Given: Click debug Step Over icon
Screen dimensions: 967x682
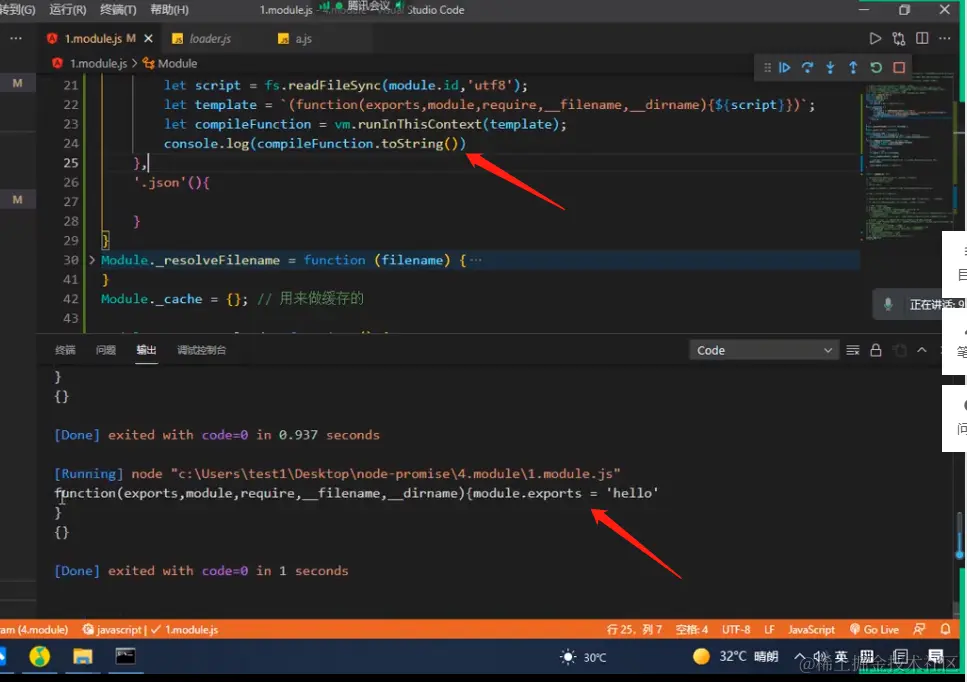Looking at the screenshot, I should pyautogui.click(x=807, y=68).
